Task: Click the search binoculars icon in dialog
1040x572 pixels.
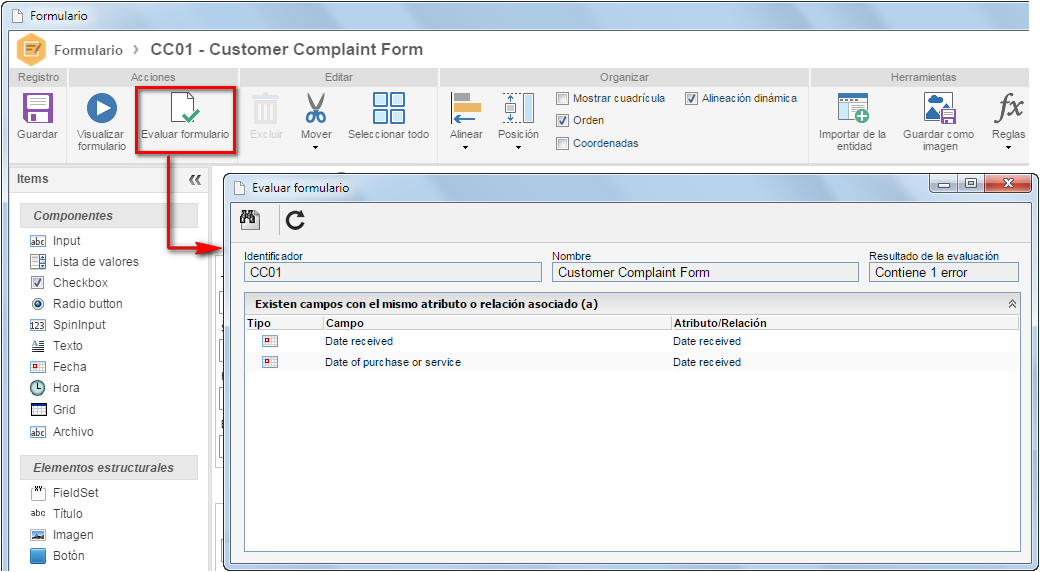Action: pyautogui.click(x=250, y=220)
